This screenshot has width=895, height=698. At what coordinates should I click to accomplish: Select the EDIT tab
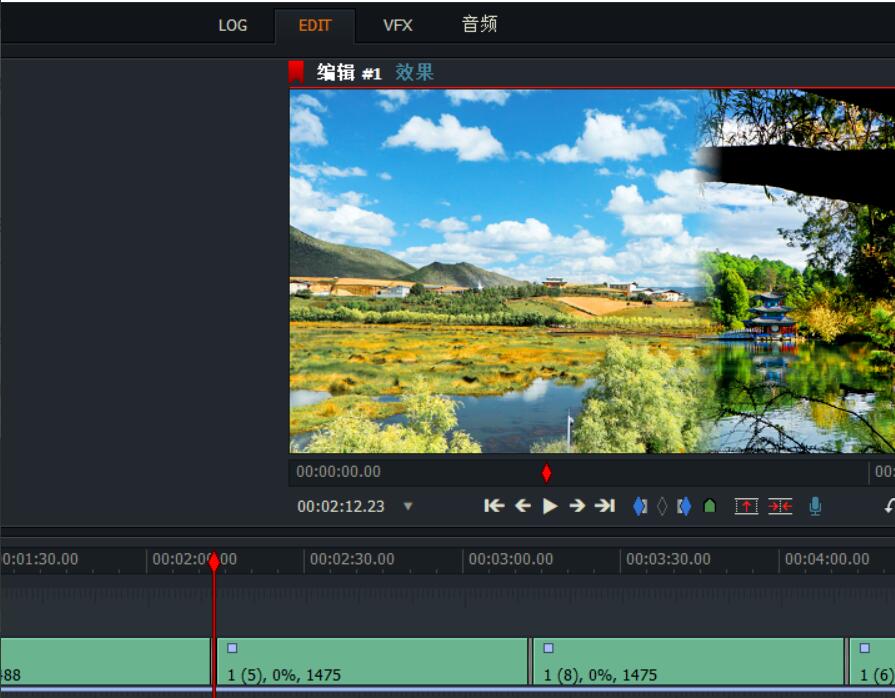coord(315,25)
